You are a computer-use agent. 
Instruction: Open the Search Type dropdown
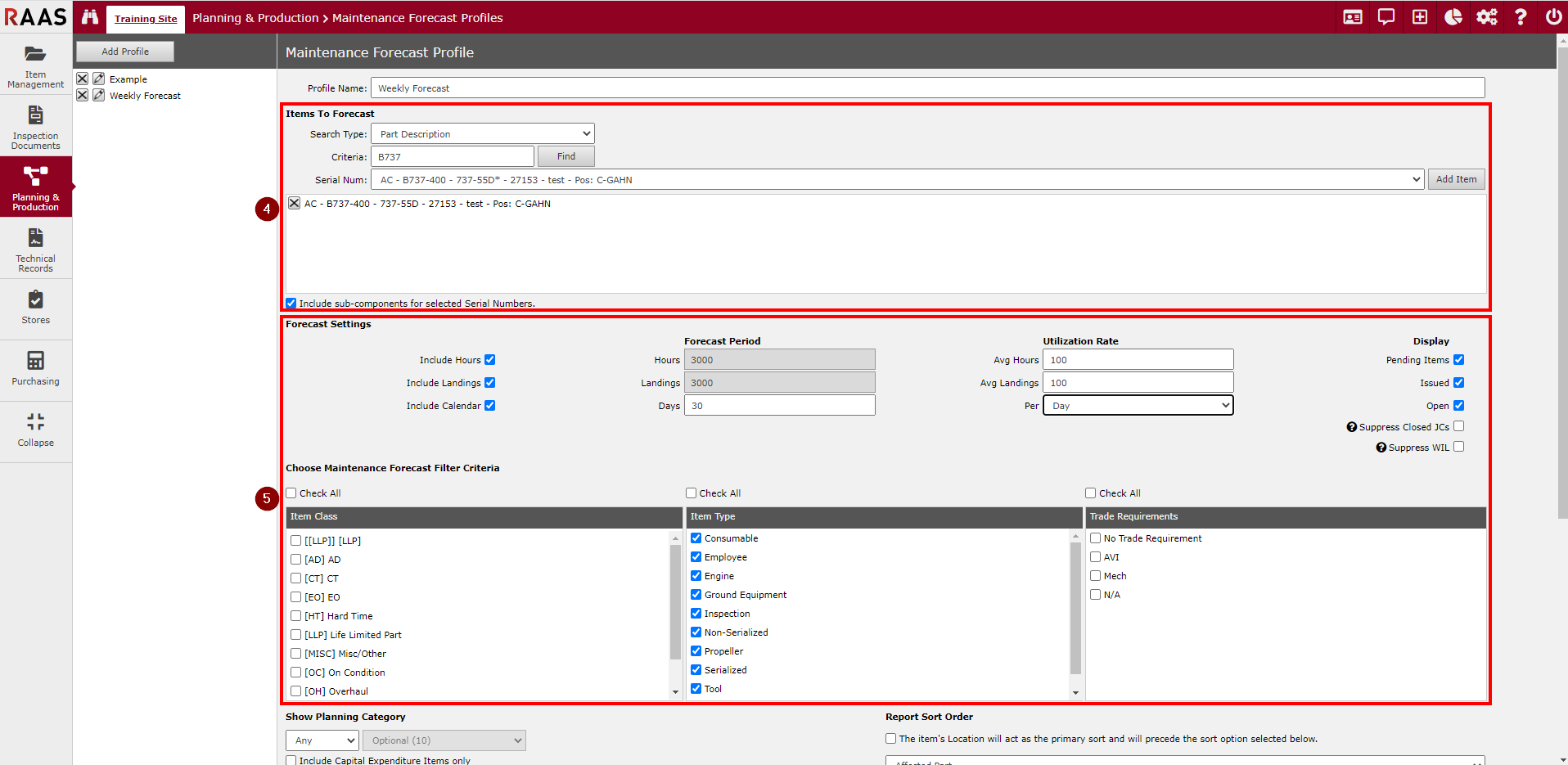pyautogui.click(x=482, y=134)
